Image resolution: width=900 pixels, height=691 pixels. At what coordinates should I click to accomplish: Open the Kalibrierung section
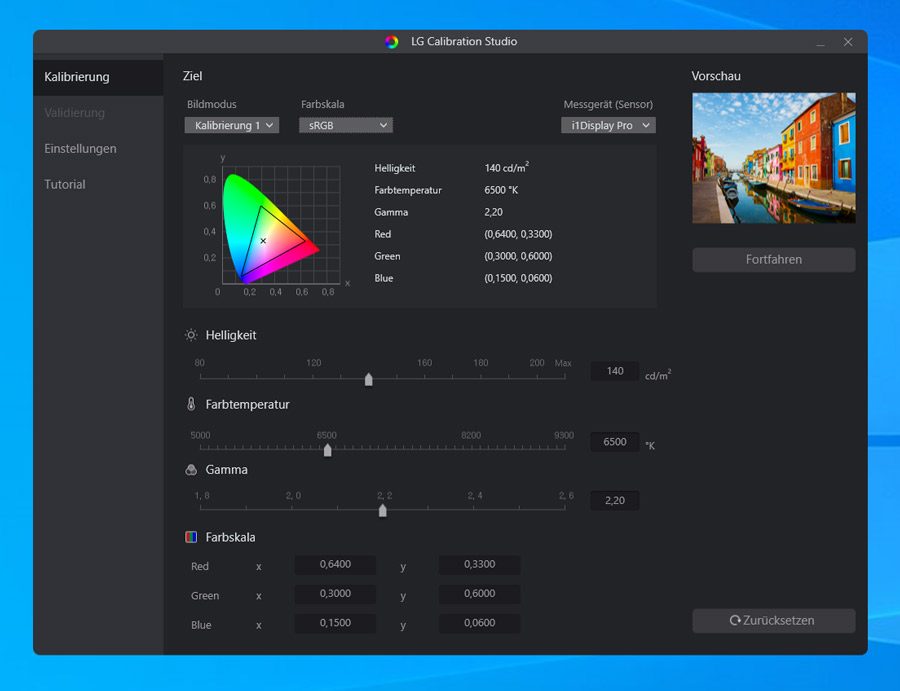click(98, 77)
